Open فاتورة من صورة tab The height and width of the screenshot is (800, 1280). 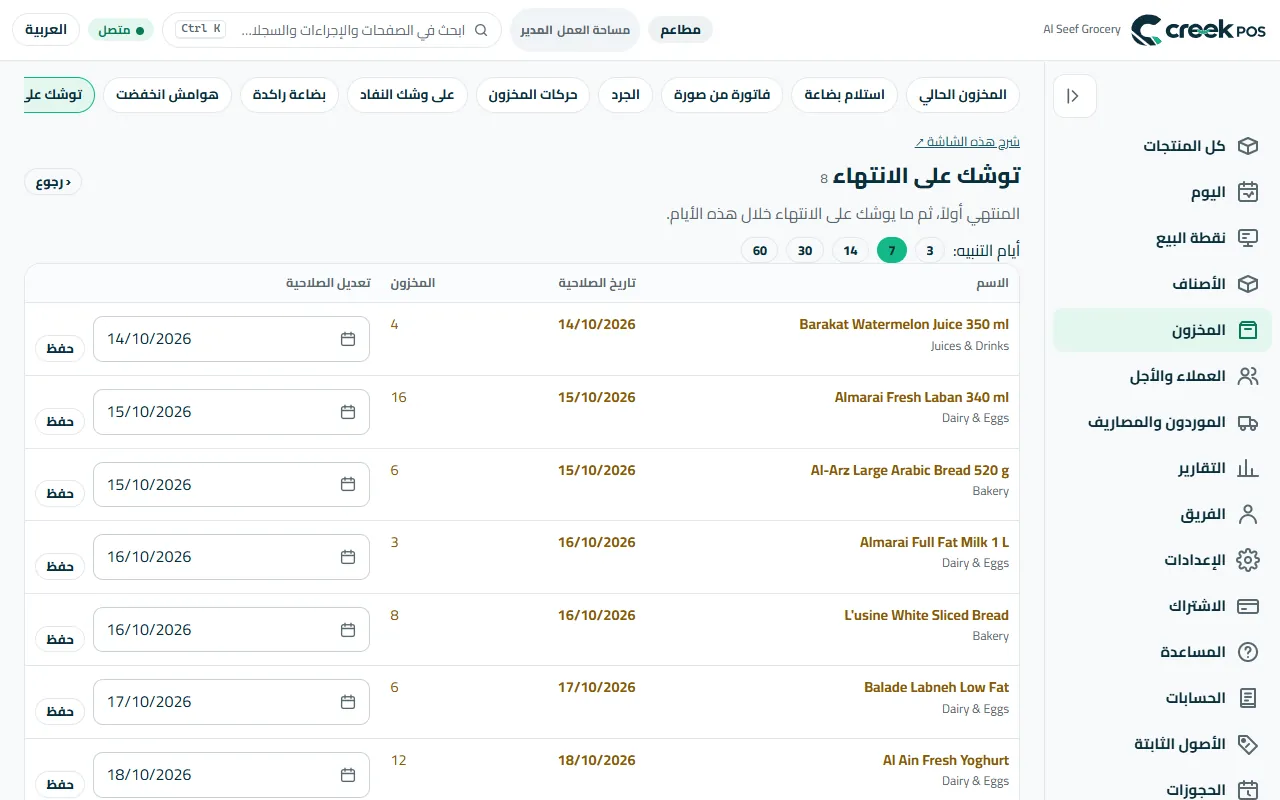[x=722, y=95]
